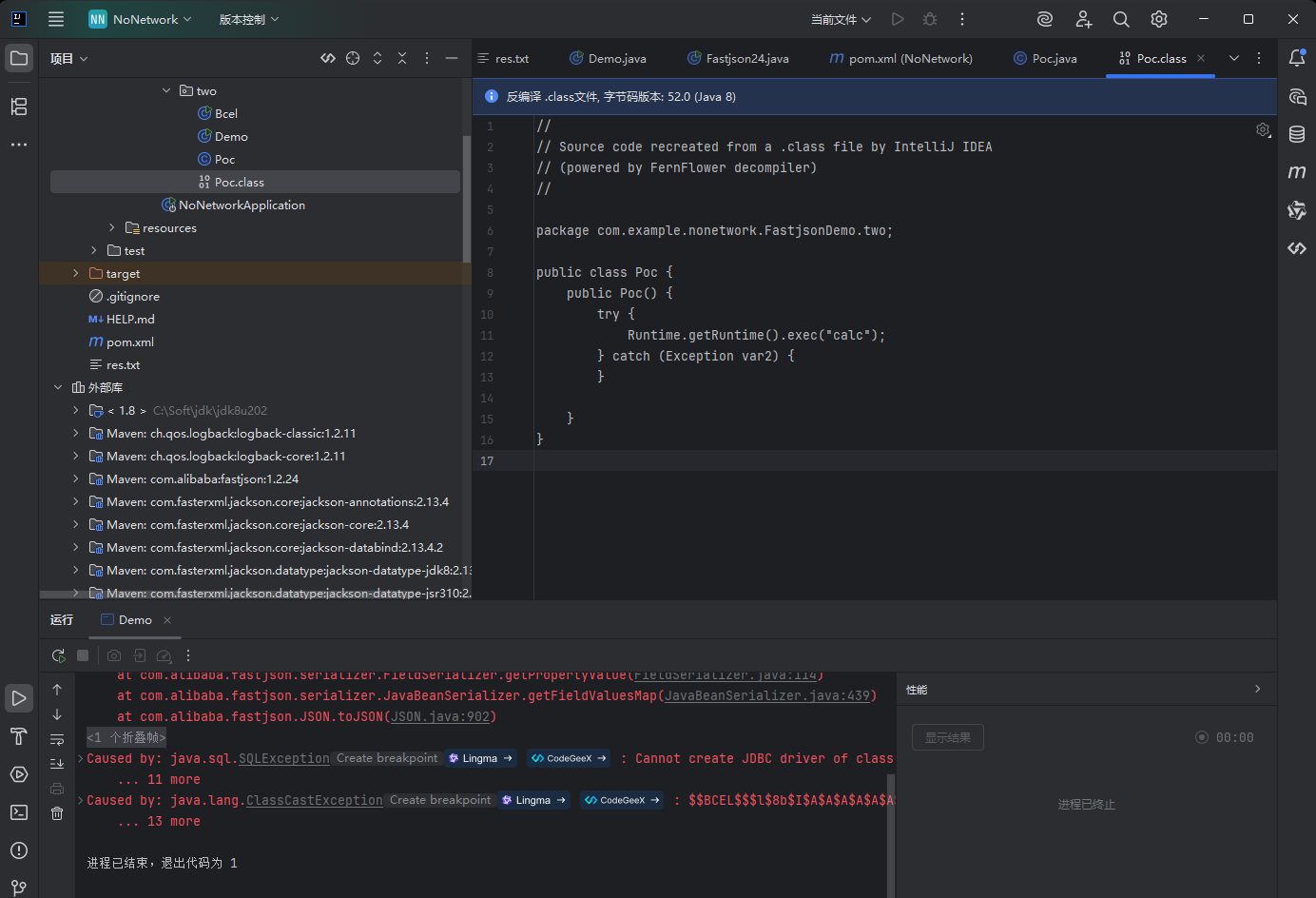This screenshot has height=898, width=1316.
Task: Open IDE settings gear
Action: coord(1159,19)
